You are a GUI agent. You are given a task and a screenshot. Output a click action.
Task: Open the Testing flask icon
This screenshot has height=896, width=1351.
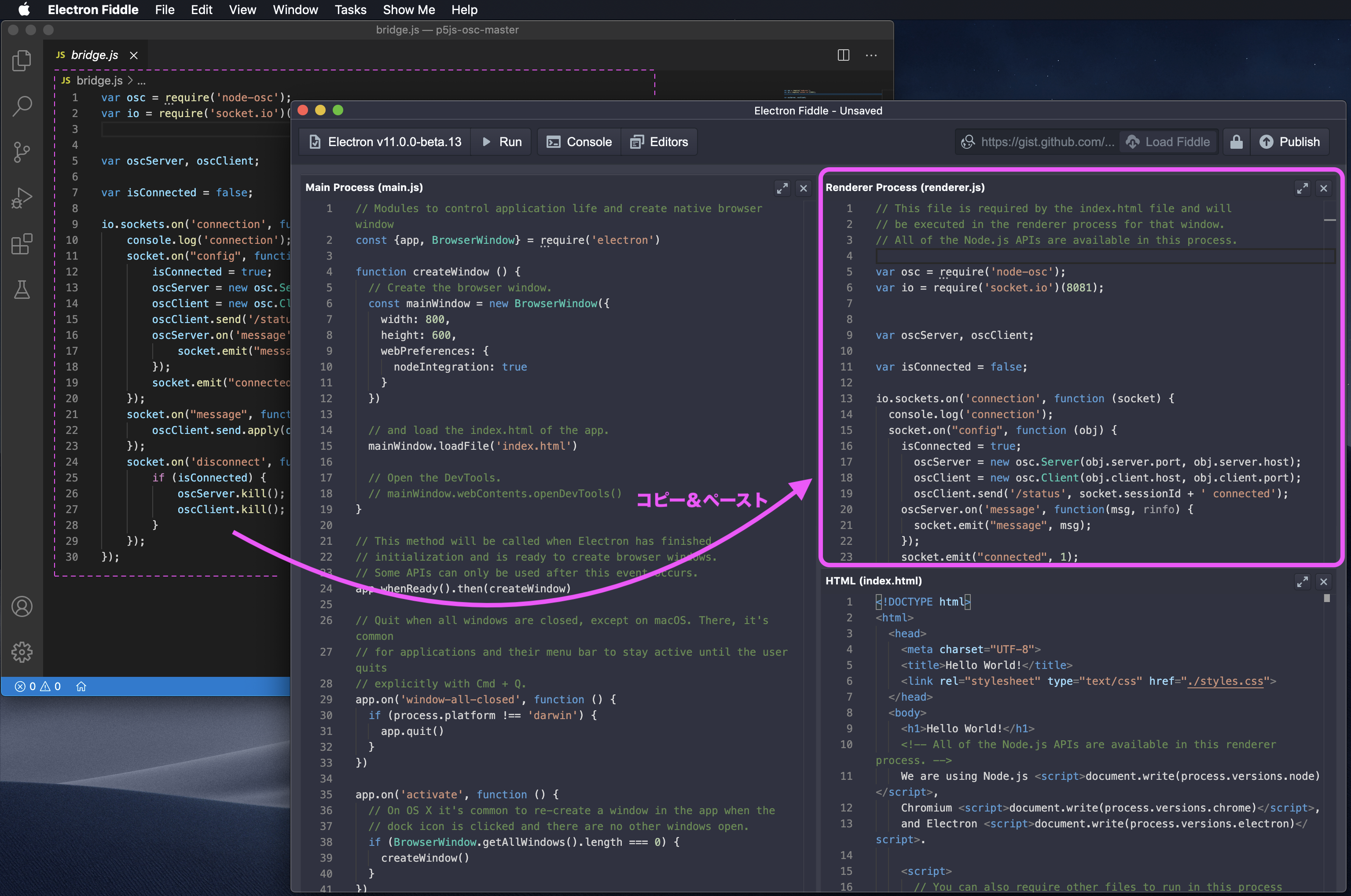coord(22,290)
